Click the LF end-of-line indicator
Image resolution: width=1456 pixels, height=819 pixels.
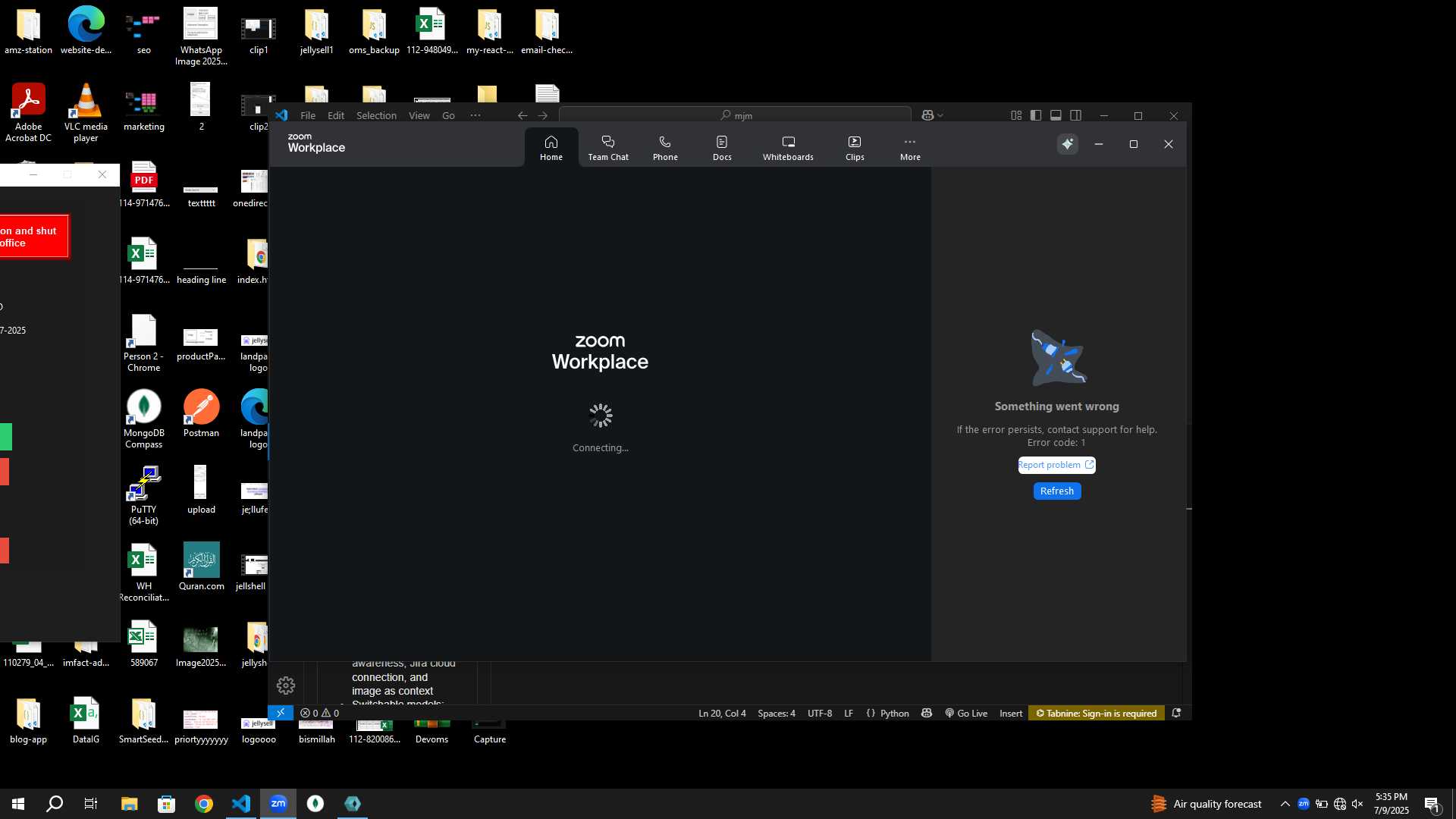tap(849, 713)
